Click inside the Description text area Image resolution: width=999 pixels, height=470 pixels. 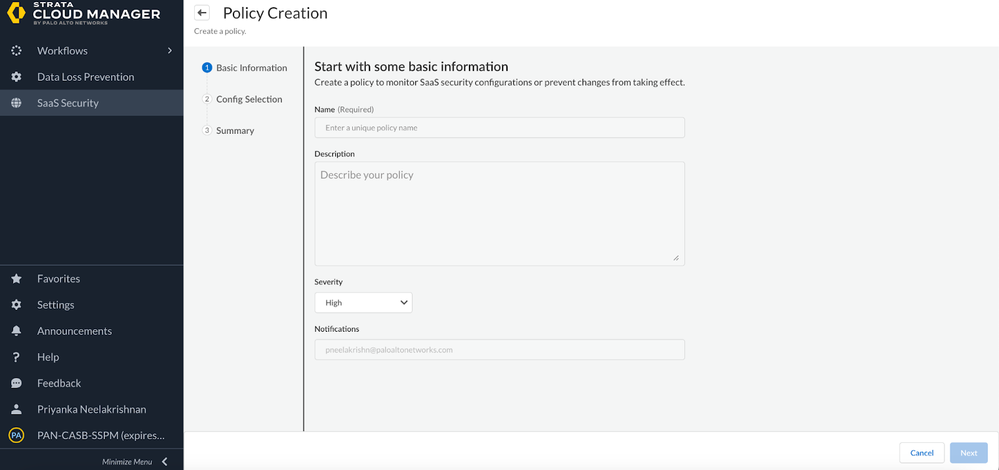[499, 213]
